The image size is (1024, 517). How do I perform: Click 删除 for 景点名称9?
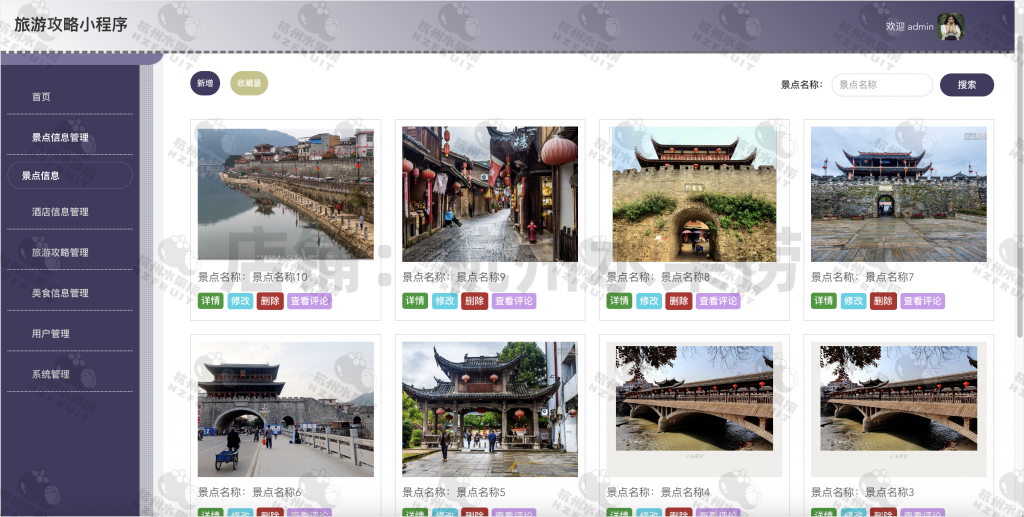474,301
